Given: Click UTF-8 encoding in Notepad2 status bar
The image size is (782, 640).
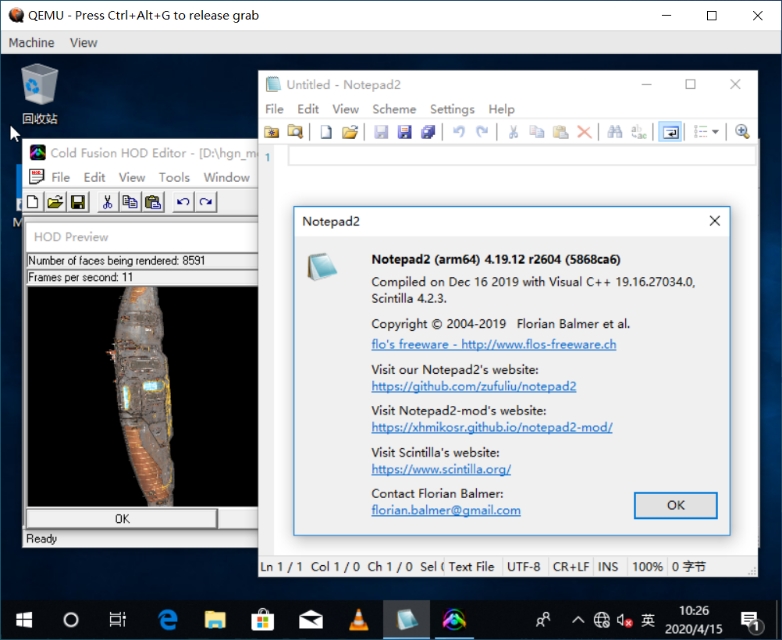Looking at the screenshot, I should click(x=524, y=567).
